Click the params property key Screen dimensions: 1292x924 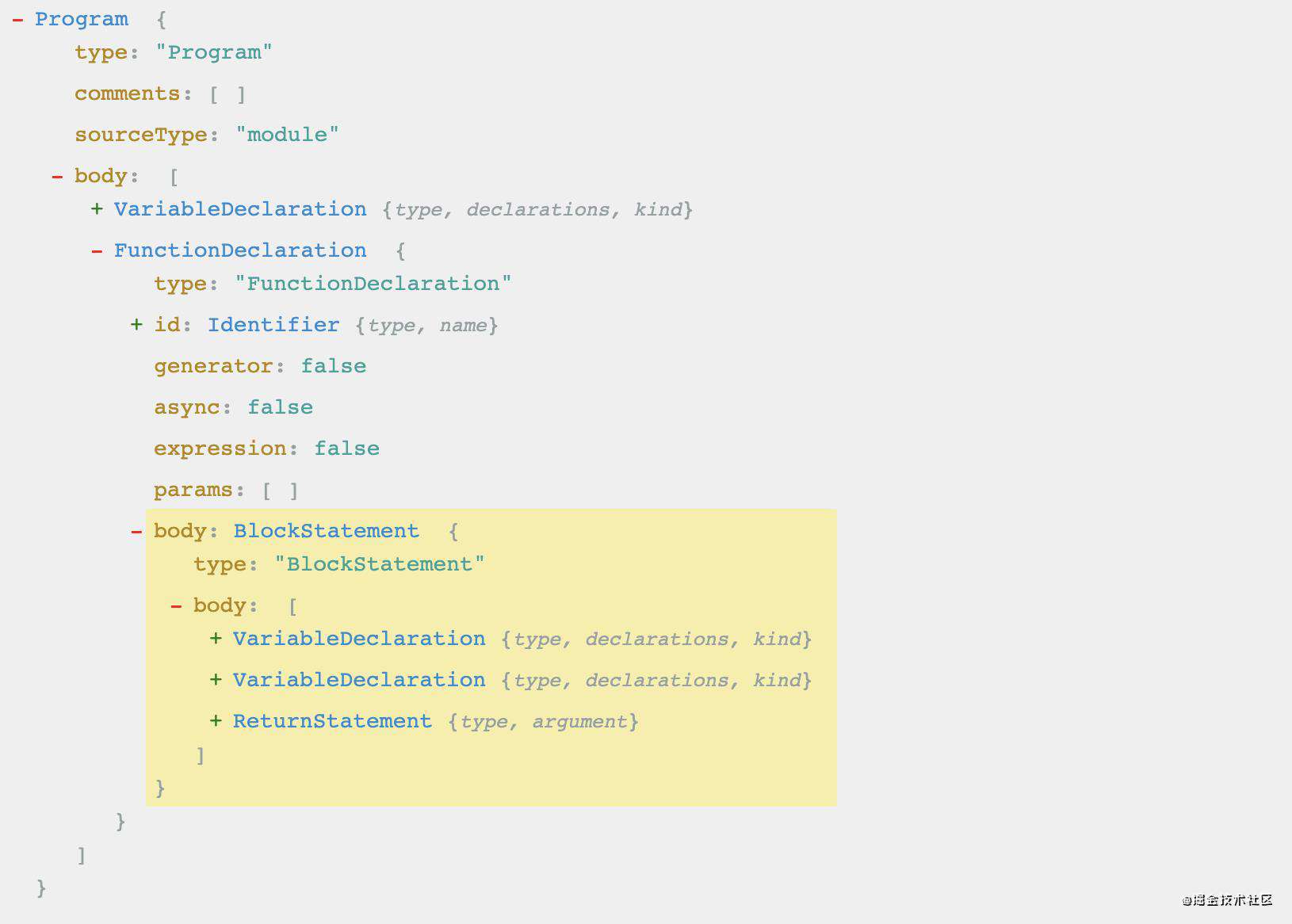(x=193, y=490)
